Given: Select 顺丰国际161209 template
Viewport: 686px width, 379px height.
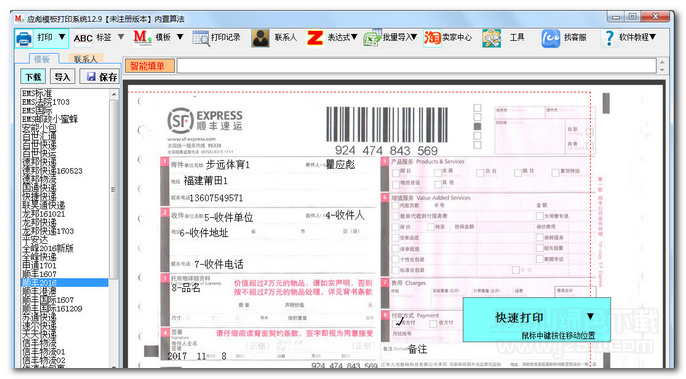Looking at the screenshot, I should 52,309.
